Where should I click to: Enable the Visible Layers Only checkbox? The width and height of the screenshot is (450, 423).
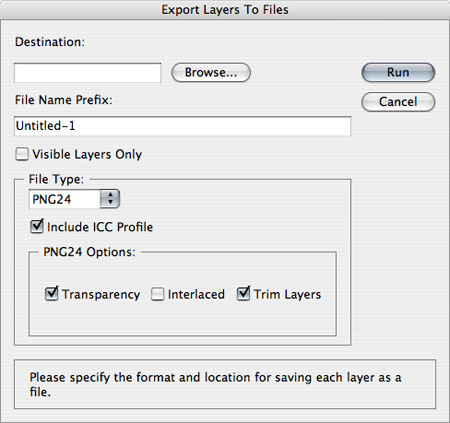point(22,154)
